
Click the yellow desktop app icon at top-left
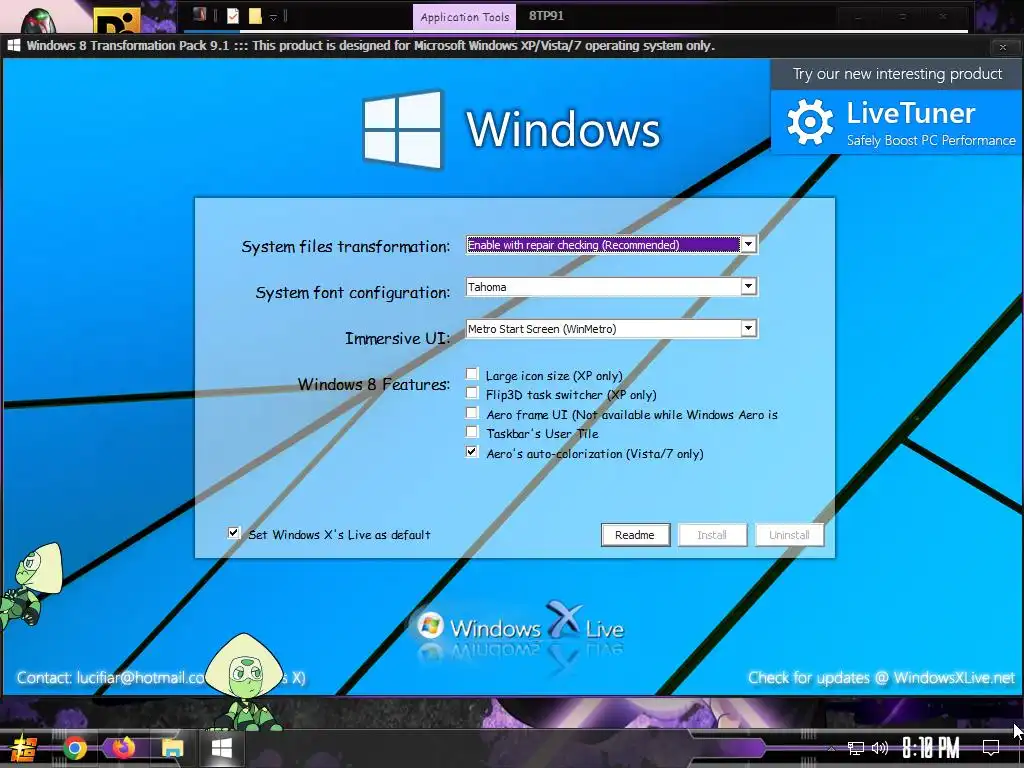click(x=117, y=21)
